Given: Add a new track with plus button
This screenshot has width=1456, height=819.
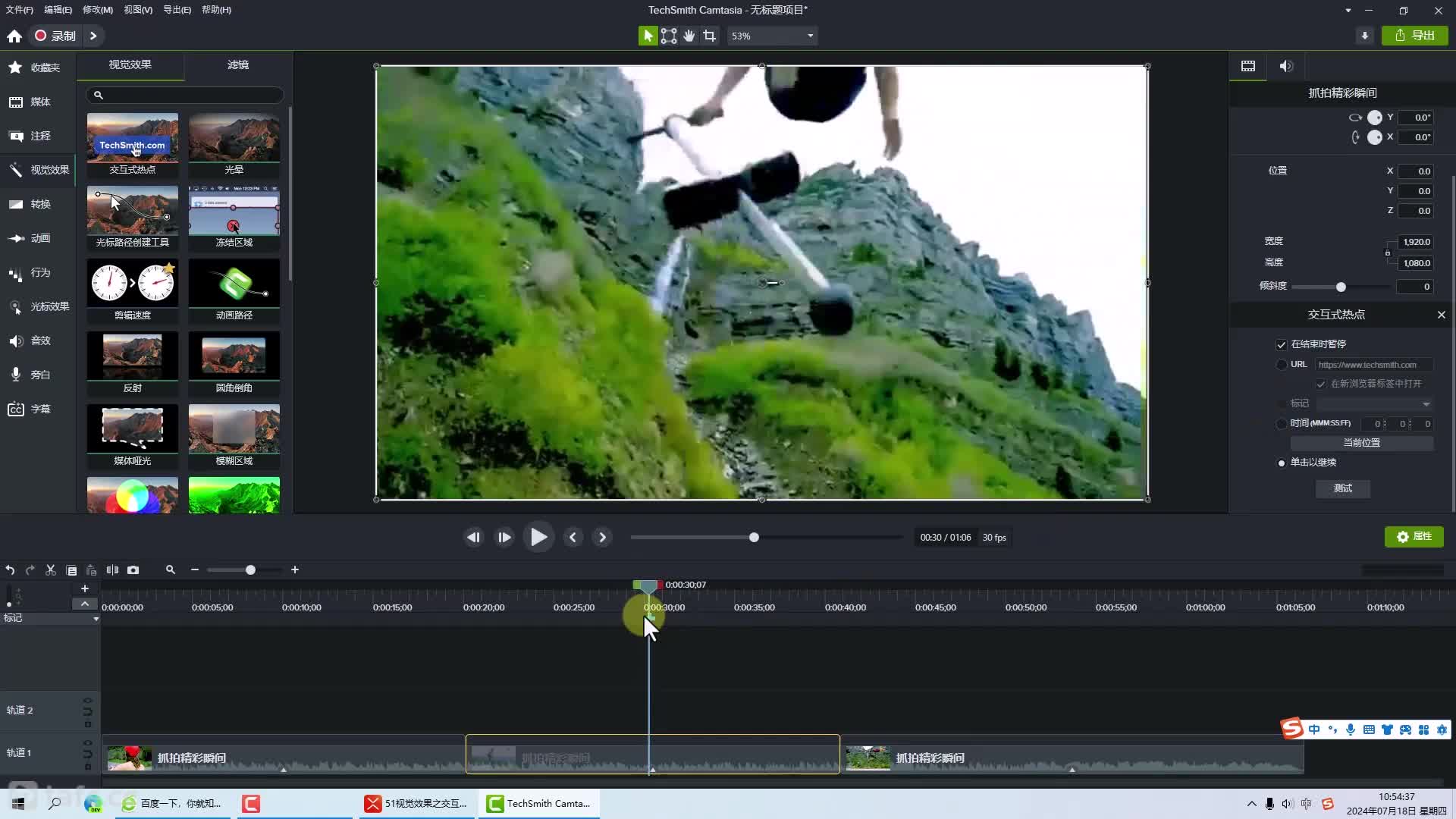Looking at the screenshot, I should [85, 588].
